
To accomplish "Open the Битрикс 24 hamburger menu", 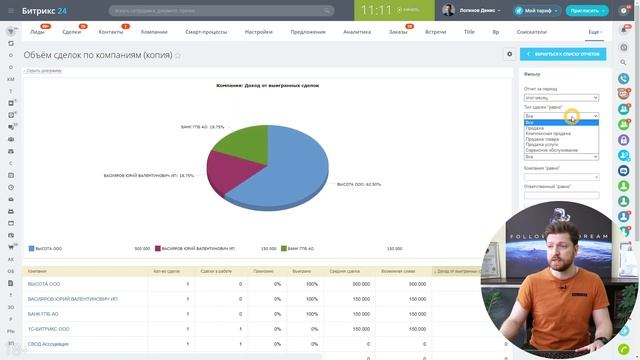I will pos(11,11).
